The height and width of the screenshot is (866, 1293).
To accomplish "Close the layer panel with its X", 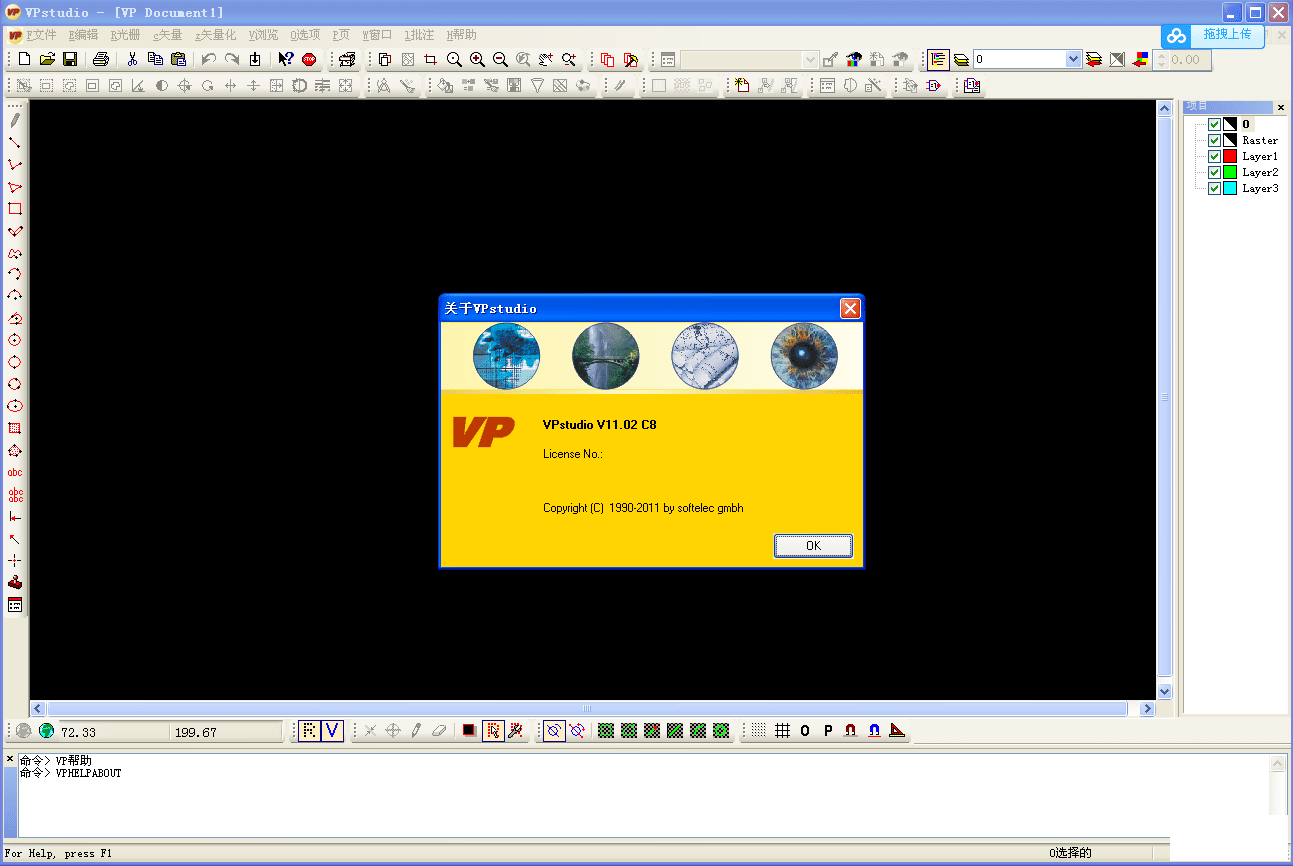I will 1281,107.
